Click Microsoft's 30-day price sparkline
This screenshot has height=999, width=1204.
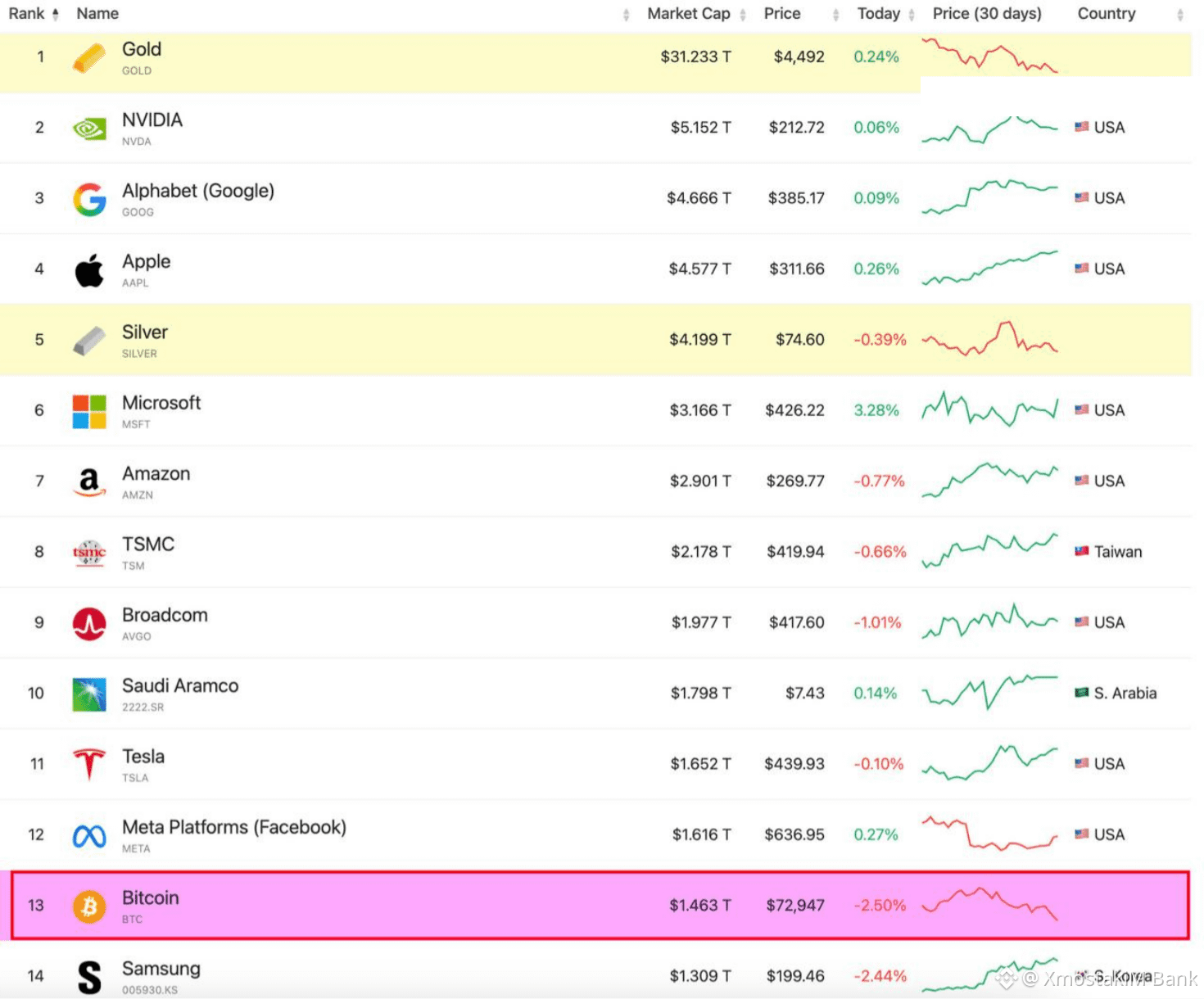(989, 409)
